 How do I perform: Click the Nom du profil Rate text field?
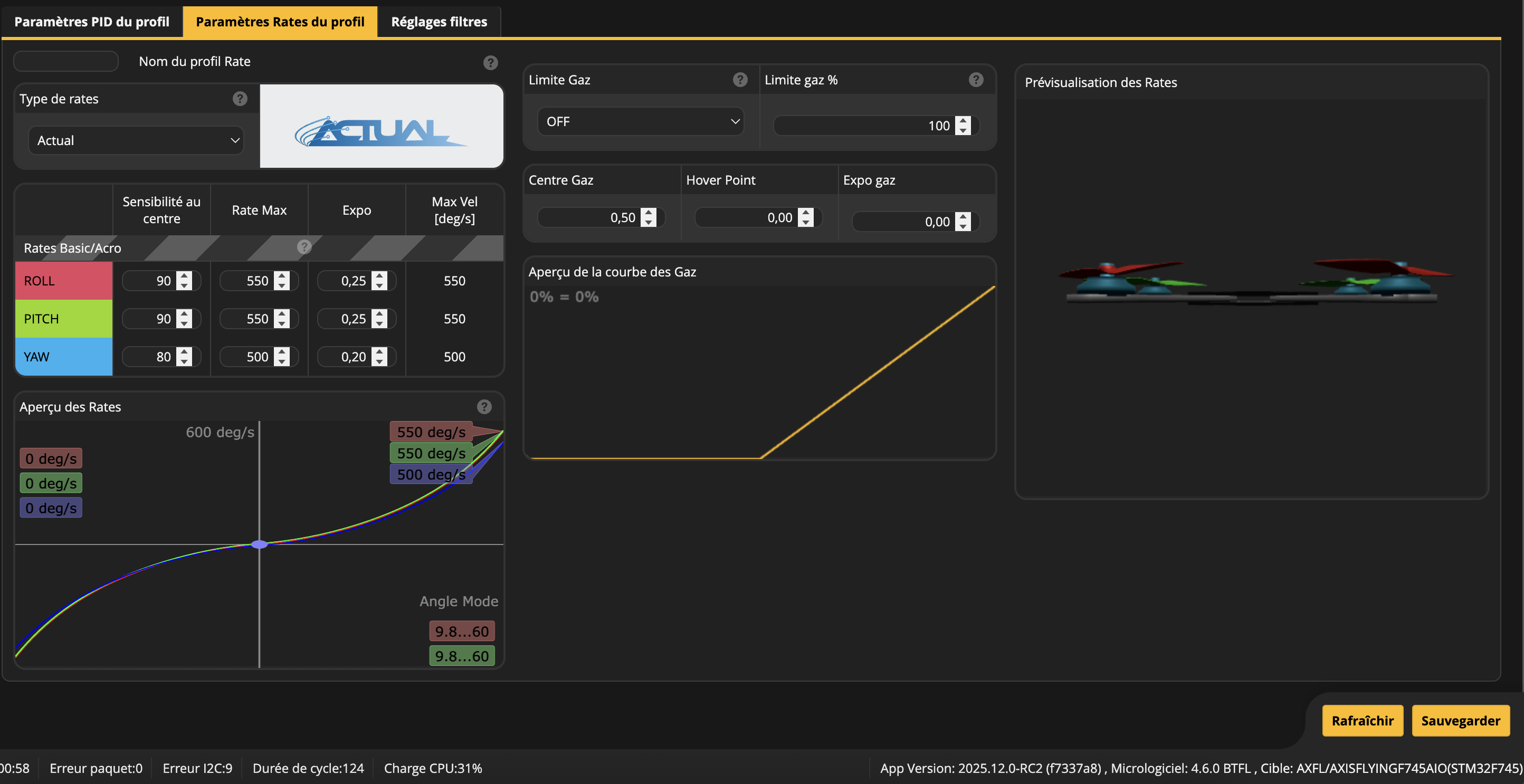click(65, 62)
